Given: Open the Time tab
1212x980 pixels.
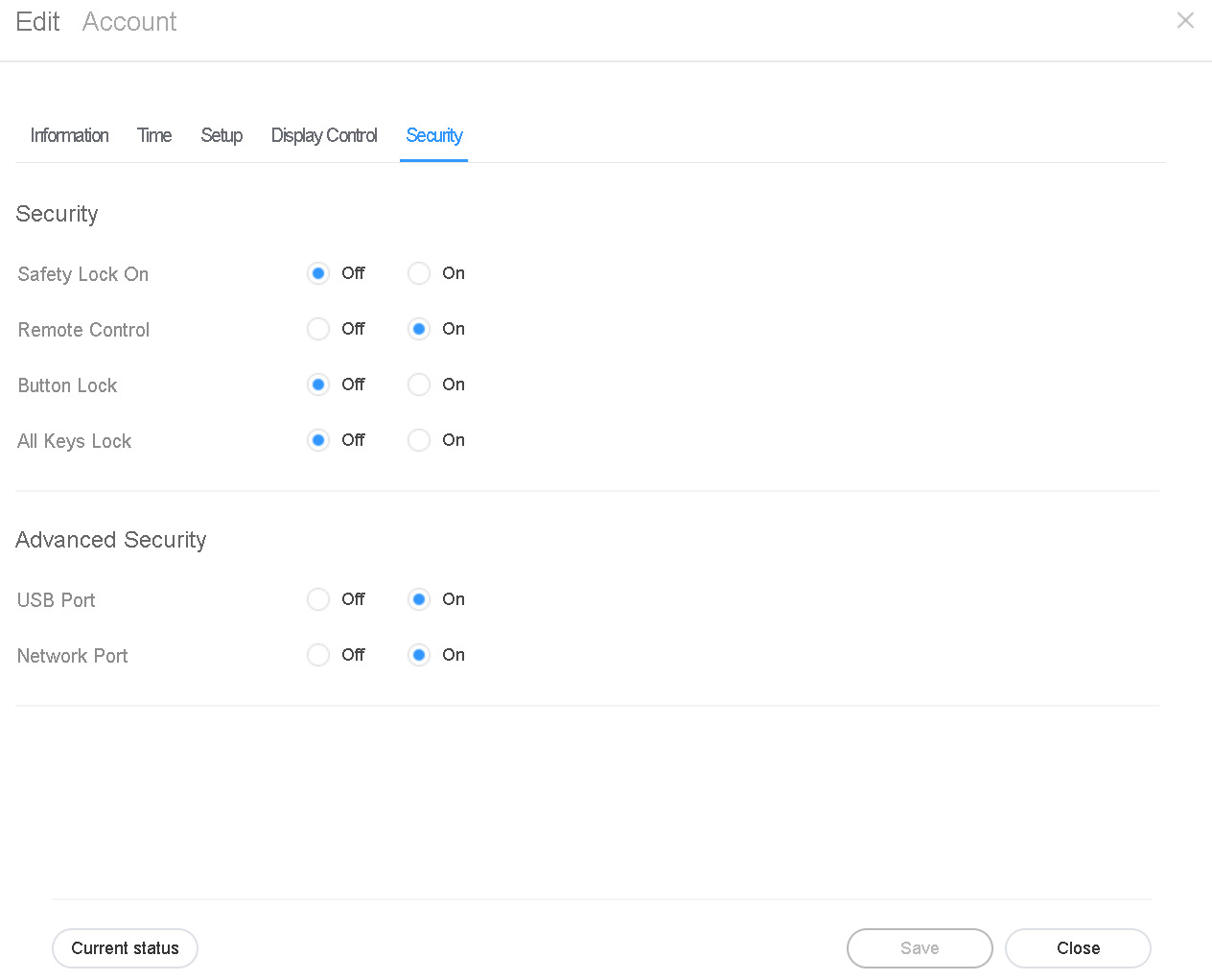Looking at the screenshot, I should tap(153, 135).
